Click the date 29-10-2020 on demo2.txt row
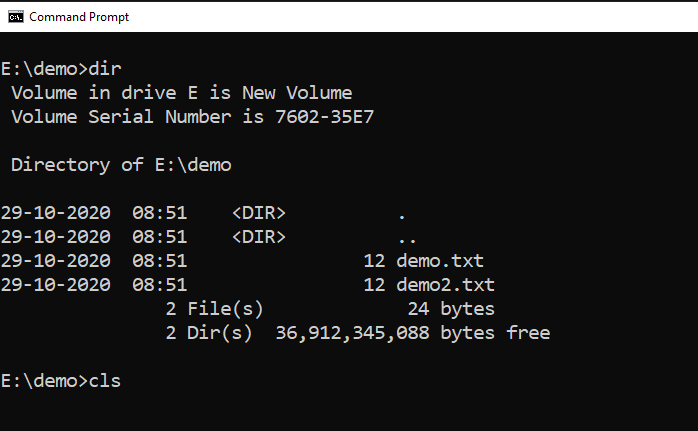 56,285
